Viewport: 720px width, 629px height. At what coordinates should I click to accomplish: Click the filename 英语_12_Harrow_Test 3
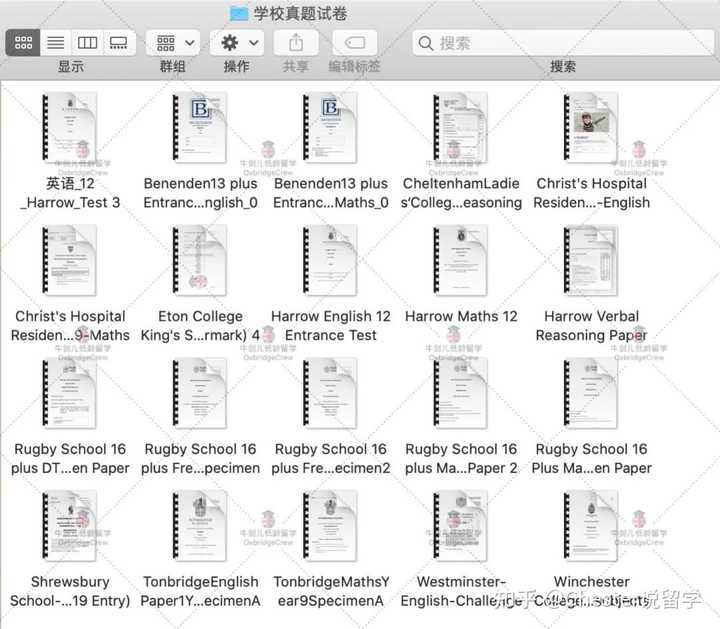click(70, 193)
